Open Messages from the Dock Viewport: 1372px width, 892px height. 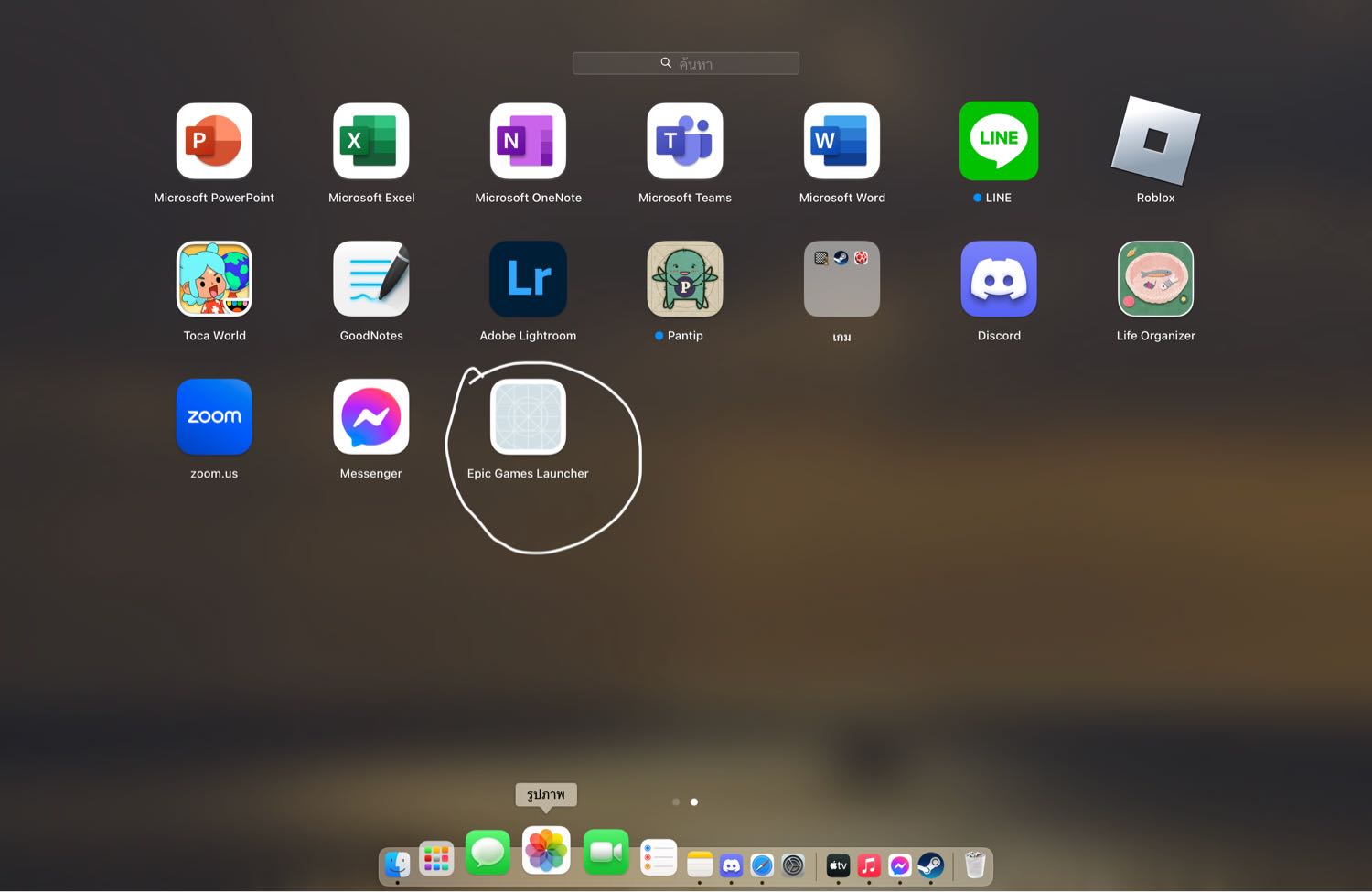coord(488,853)
